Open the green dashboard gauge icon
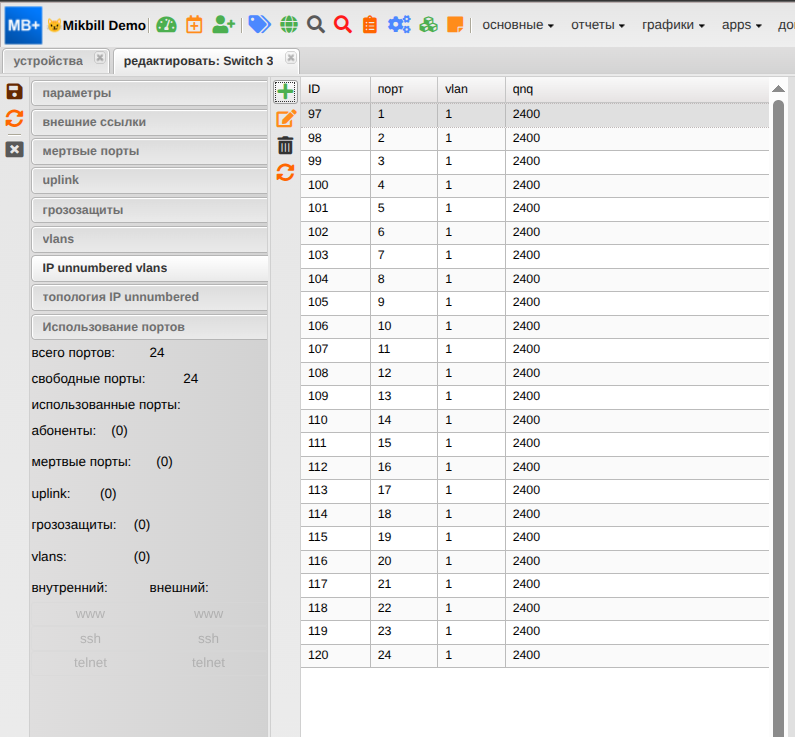 (166, 24)
